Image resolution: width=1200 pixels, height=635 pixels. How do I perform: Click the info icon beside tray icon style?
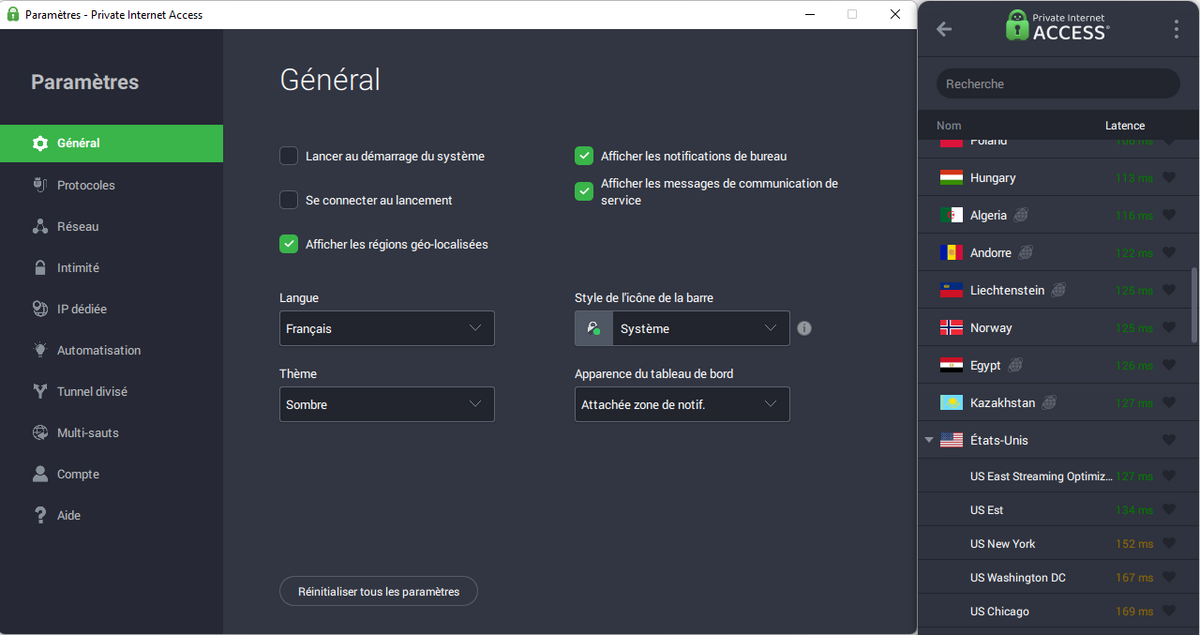(804, 328)
